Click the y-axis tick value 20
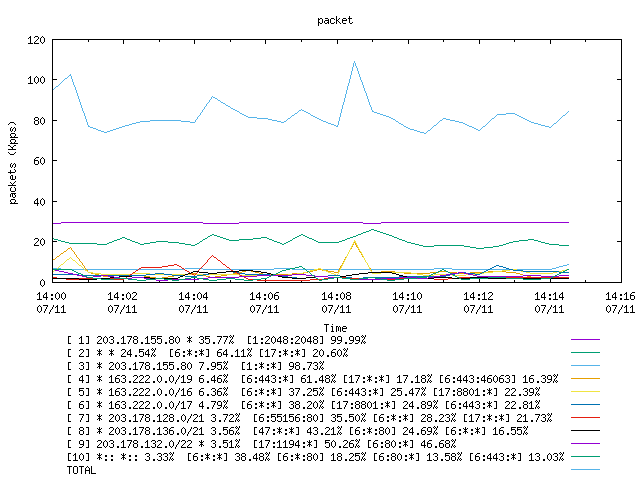640x480 pixels. point(39,242)
